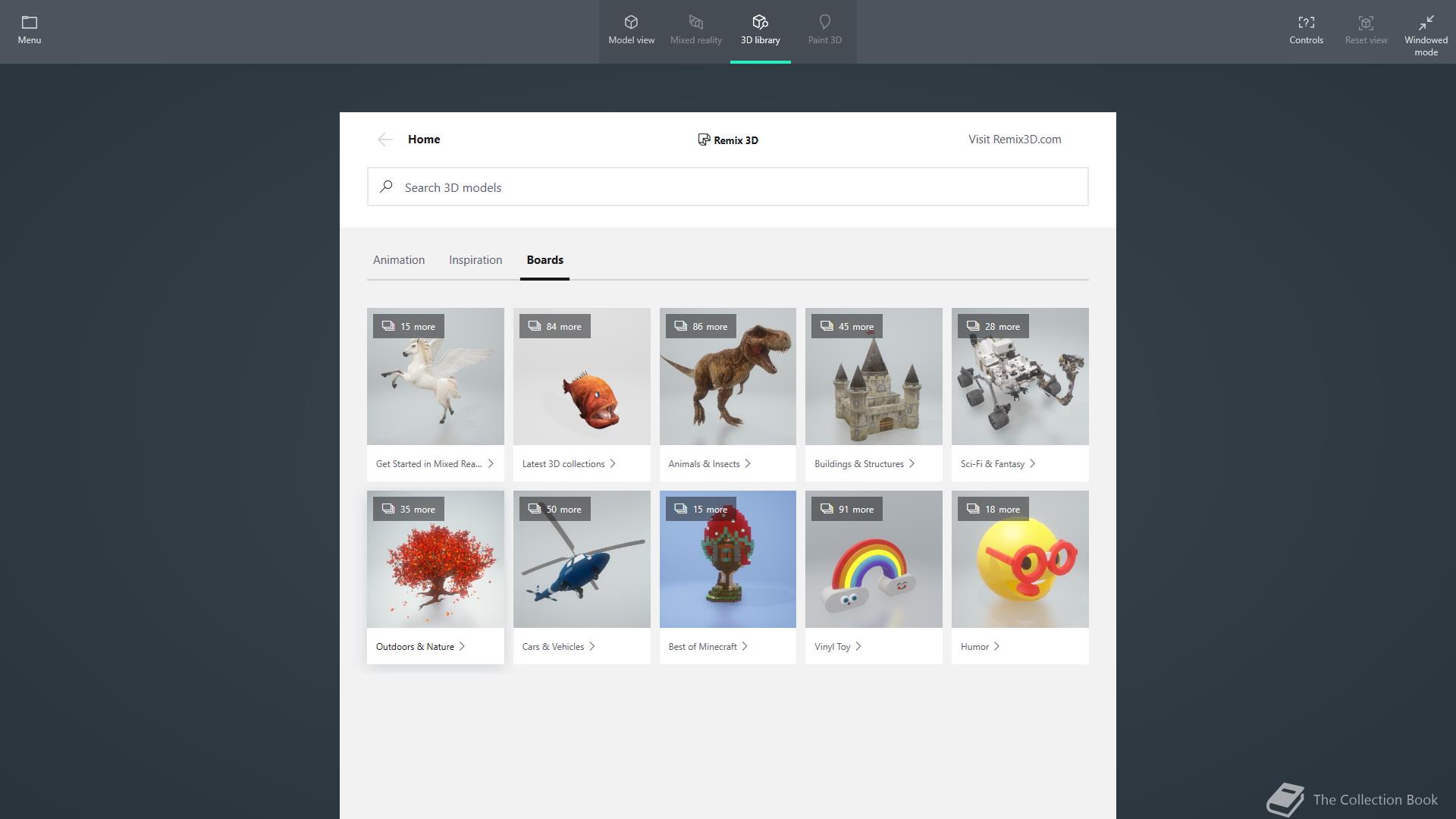Click the Reset view icon

click(1366, 23)
